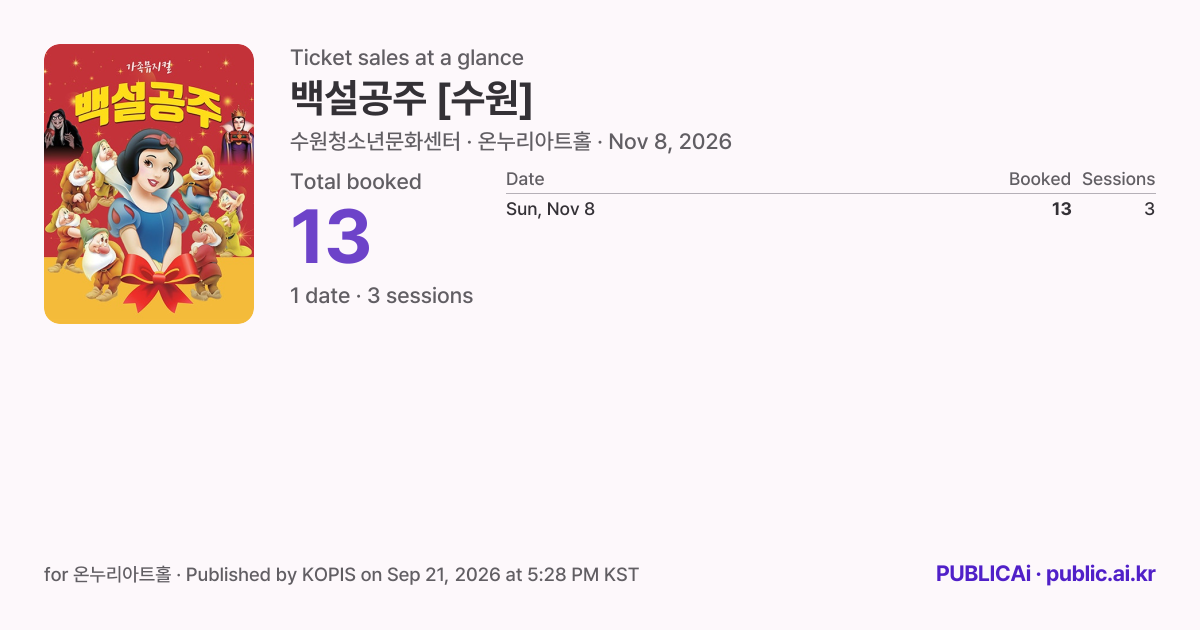Select the title 백설공주 [수원]
This screenshot has width=1200, height=630.
coord(411,99)
